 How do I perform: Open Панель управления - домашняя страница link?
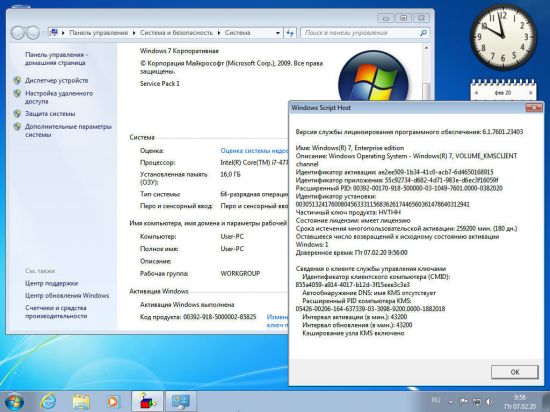(x=56, y=59)
